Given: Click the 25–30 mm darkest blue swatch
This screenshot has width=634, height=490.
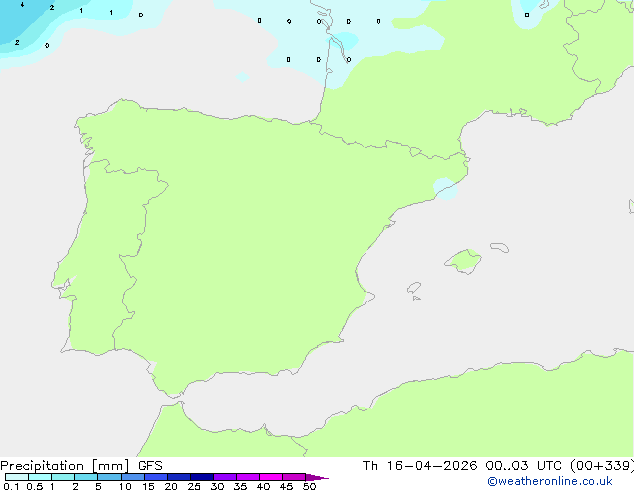Looking at the screenshot, I should tap(202, 477).
